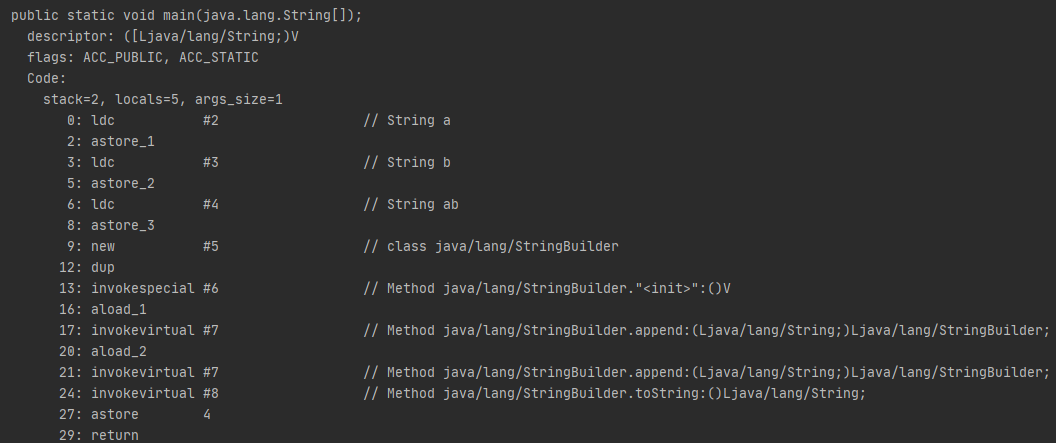
Task: Click the '// String a' comment
Action: point(406,120)
